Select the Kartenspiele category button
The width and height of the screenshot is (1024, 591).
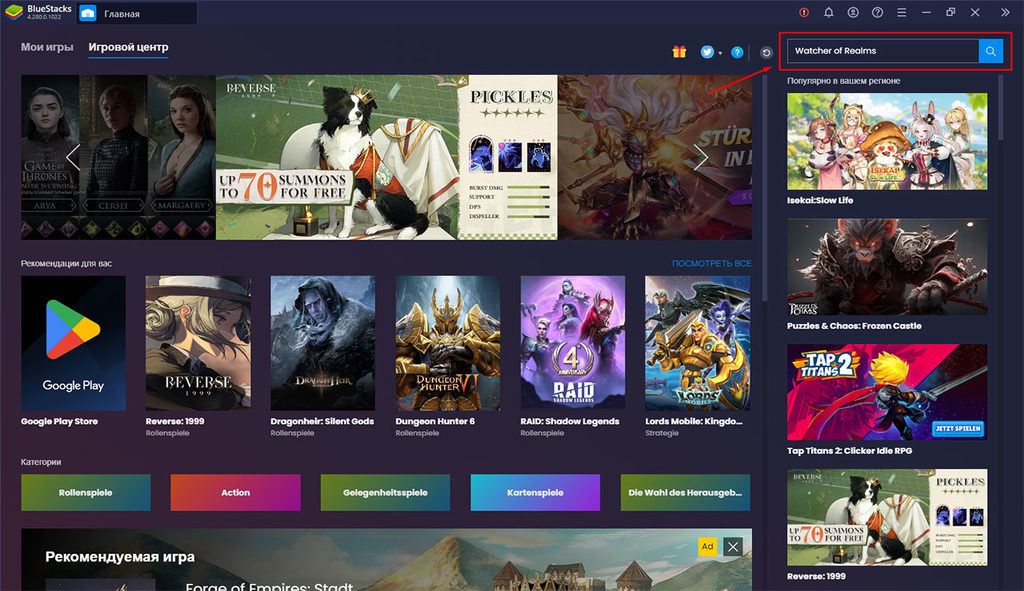(535, 492)
